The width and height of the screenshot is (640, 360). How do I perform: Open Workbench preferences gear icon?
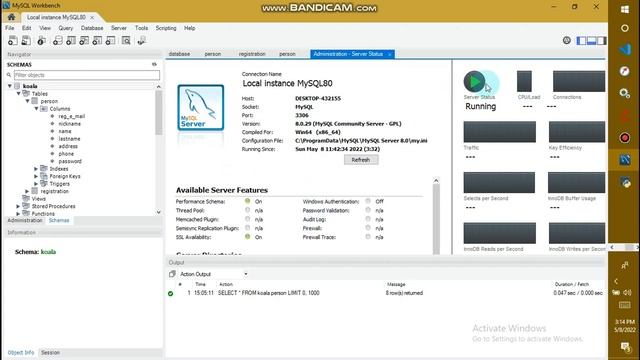(x=567, y=40)
